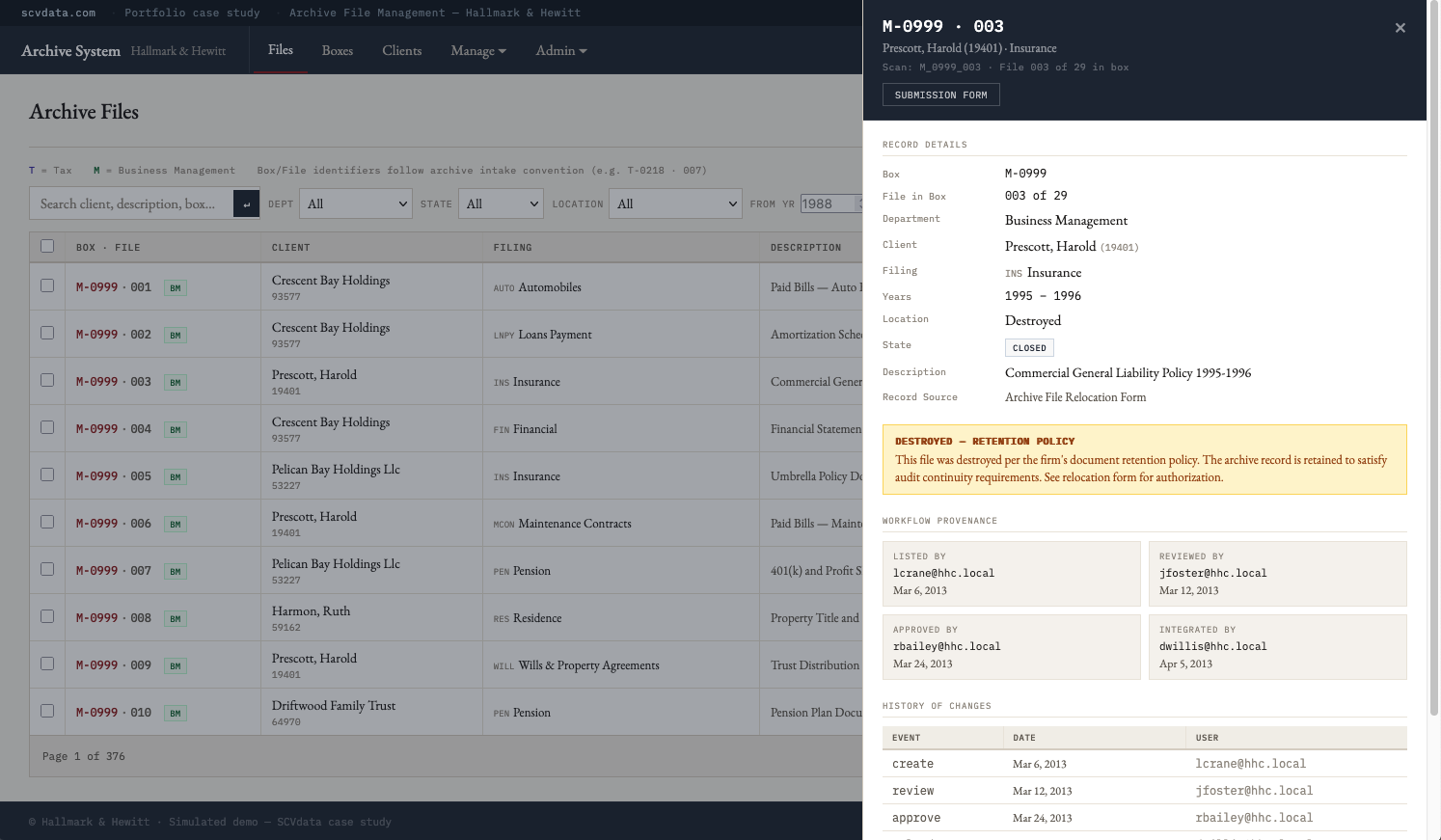Check the box for file M-0999 · 004

47,427
